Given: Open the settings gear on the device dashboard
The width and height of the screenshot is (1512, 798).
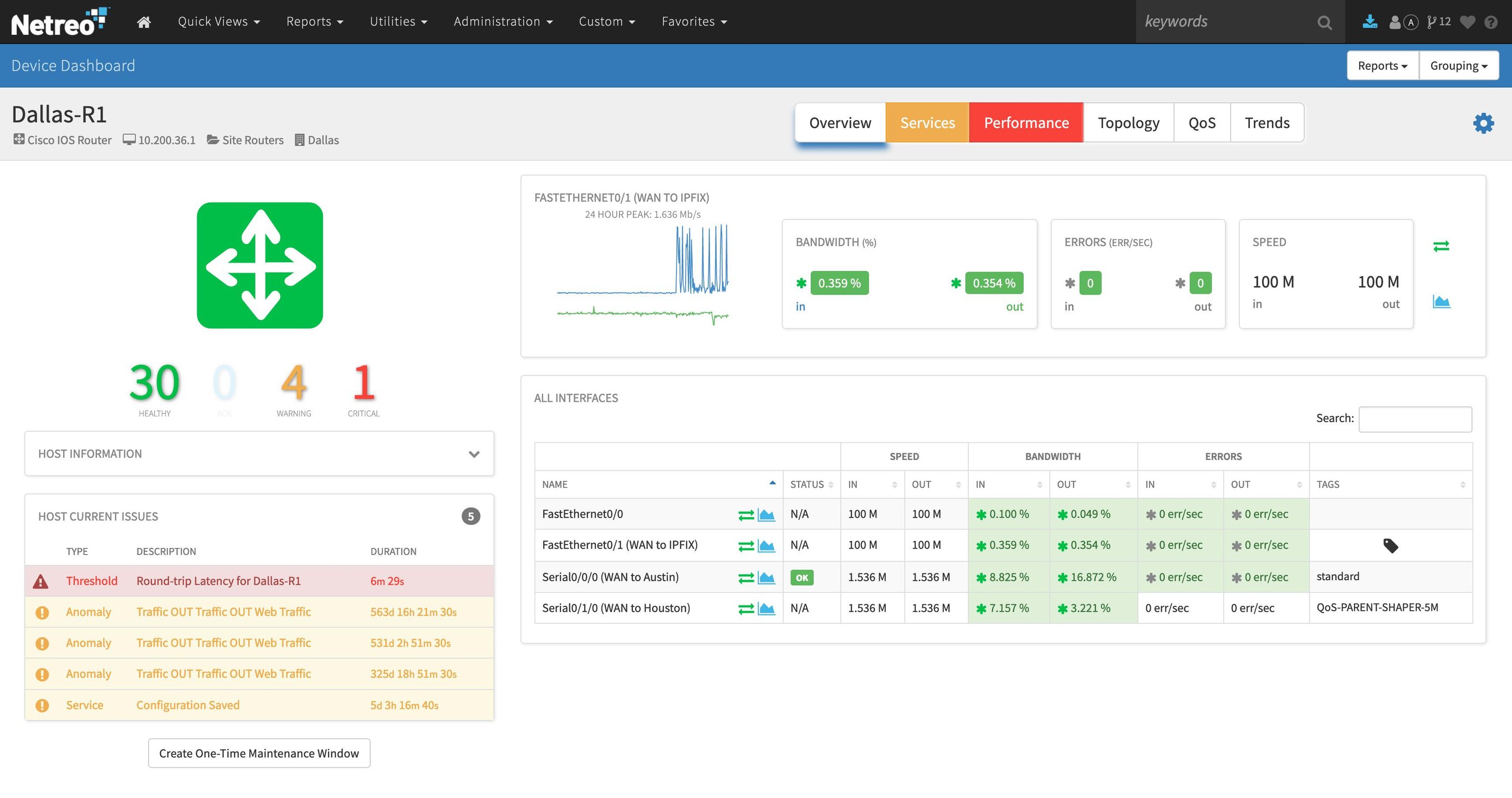Looking at the screenshot, I should [1483, 123].
